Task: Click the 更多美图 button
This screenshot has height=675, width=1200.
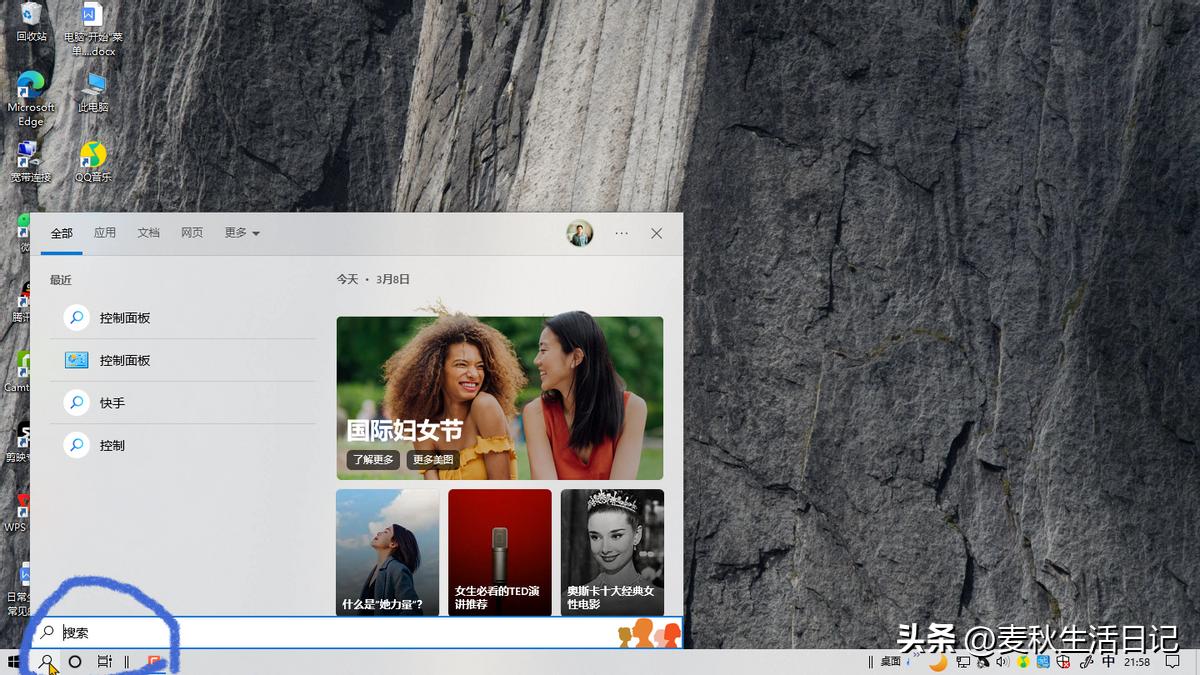Action: tap(433, 460)
